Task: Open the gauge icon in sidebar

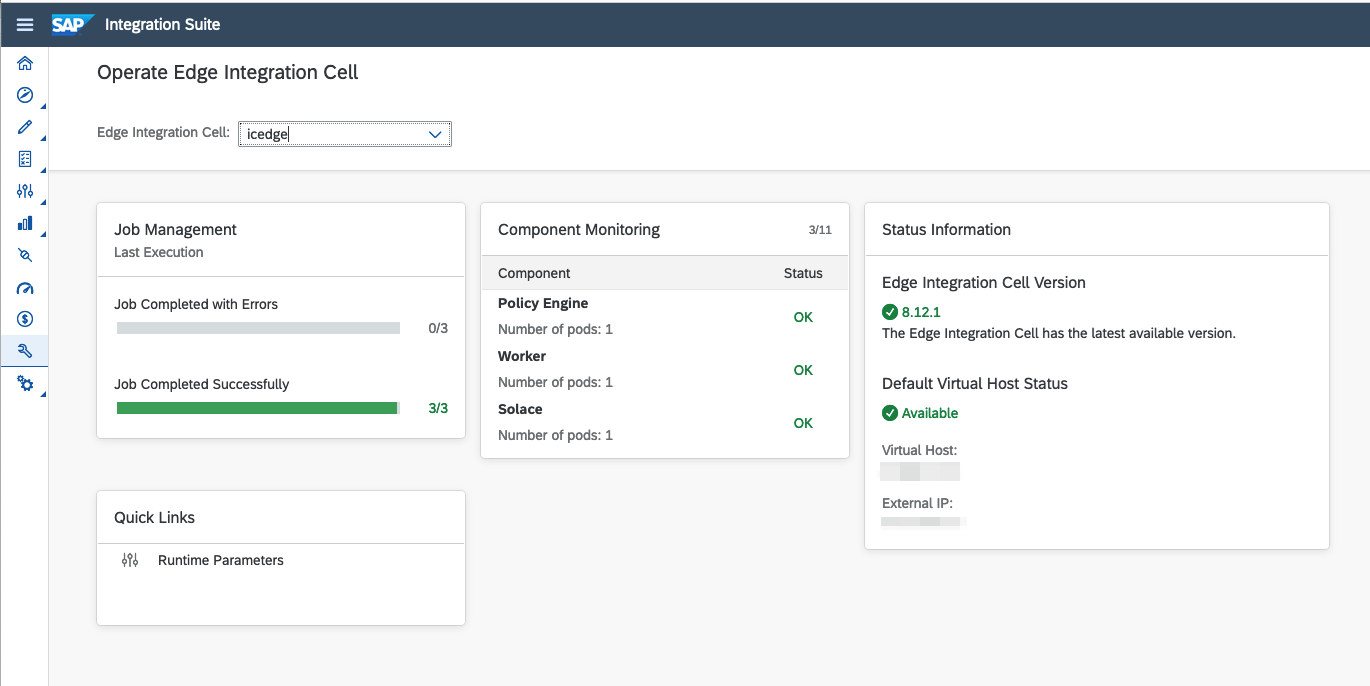Action: 25,287
